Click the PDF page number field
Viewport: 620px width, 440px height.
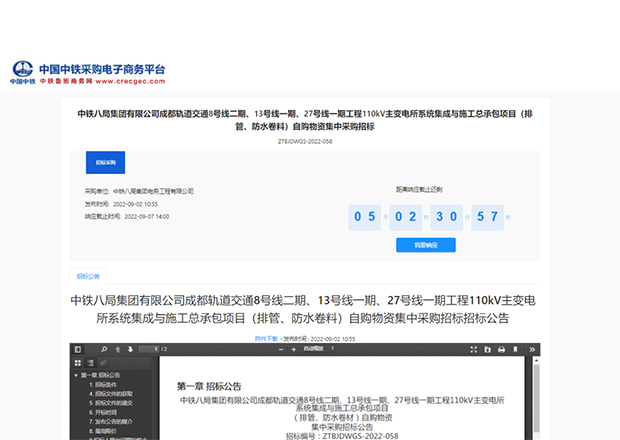point(149,349)
